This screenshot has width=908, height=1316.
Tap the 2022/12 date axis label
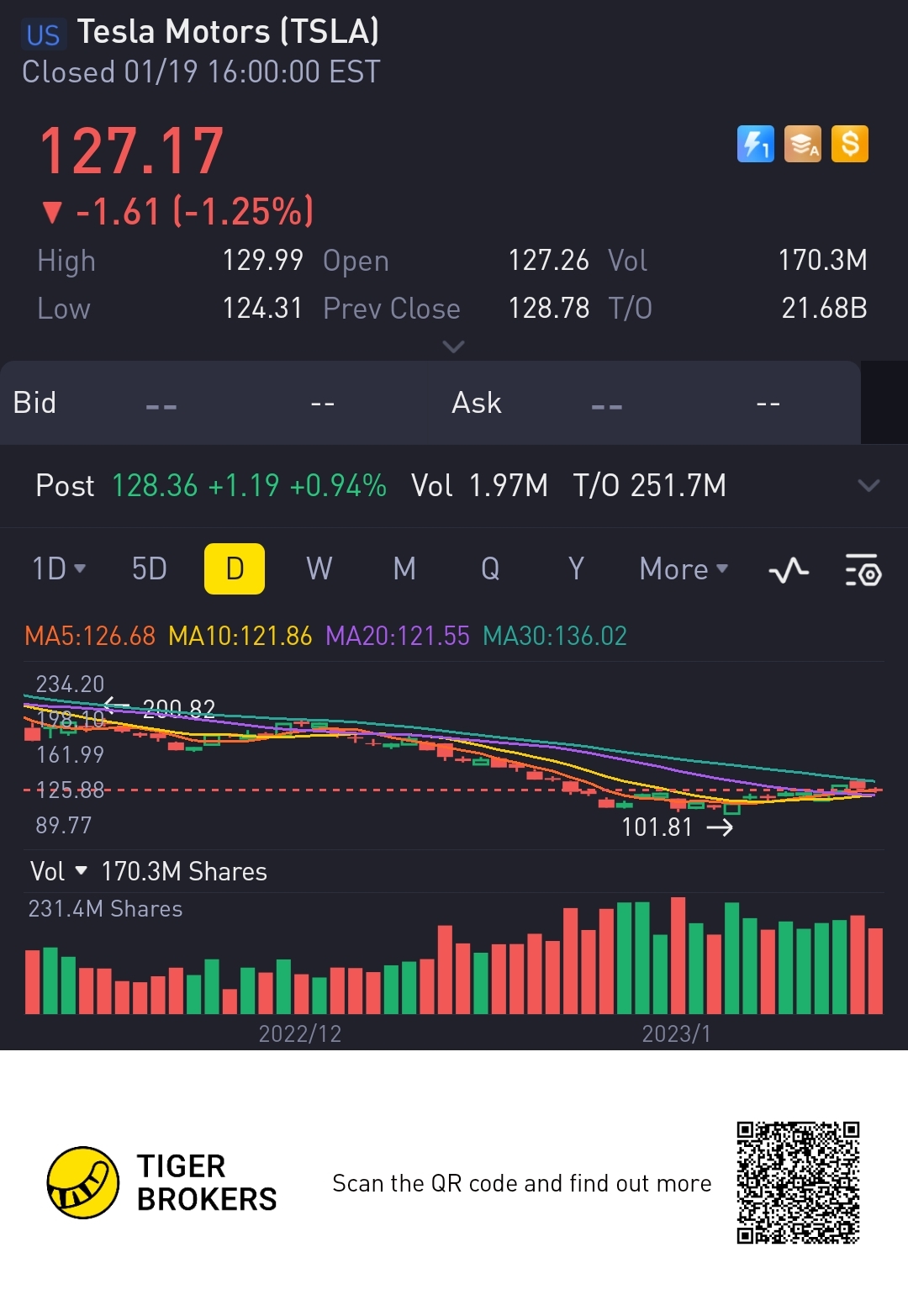(x=300, y=1033)
